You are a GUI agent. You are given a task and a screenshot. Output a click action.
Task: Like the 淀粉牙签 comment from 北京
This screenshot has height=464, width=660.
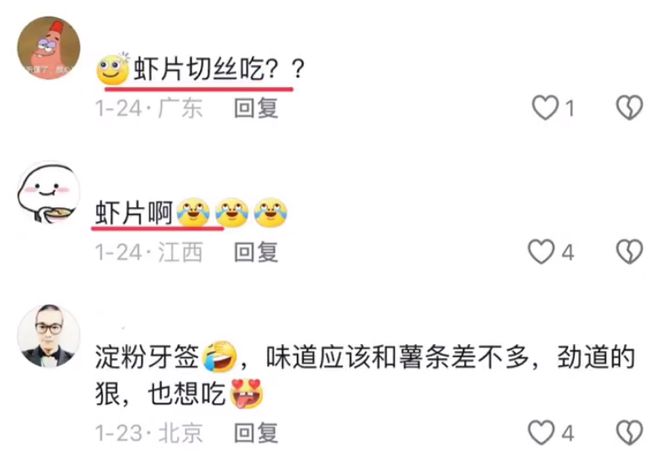click(541, 432)
